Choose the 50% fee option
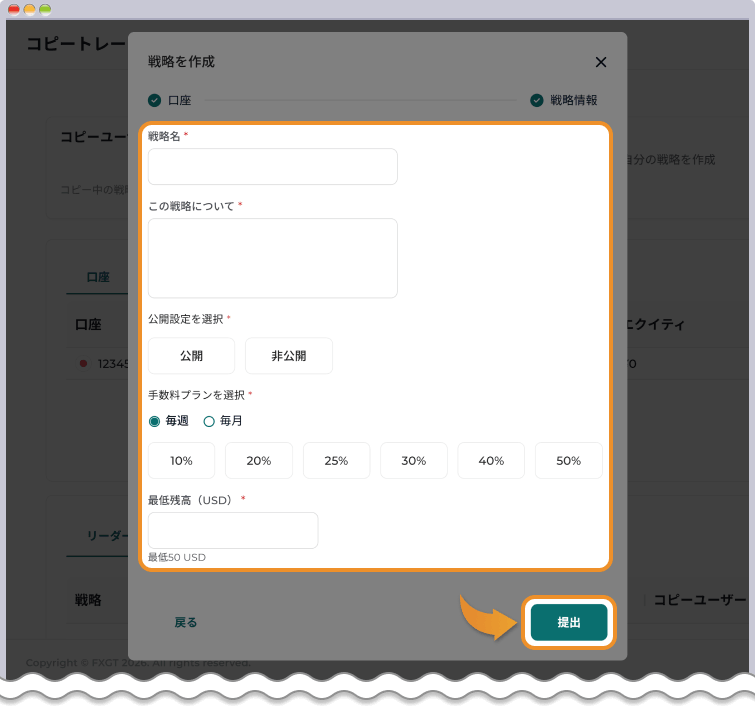The width and height of the screenshot is (755, 710). [x=569, y=461]
